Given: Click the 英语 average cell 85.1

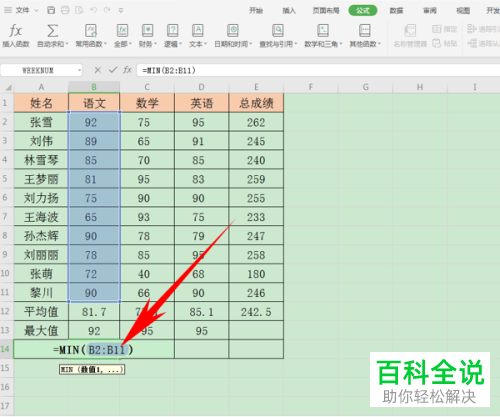Looking at the screenshot, I should coord(201,311).
